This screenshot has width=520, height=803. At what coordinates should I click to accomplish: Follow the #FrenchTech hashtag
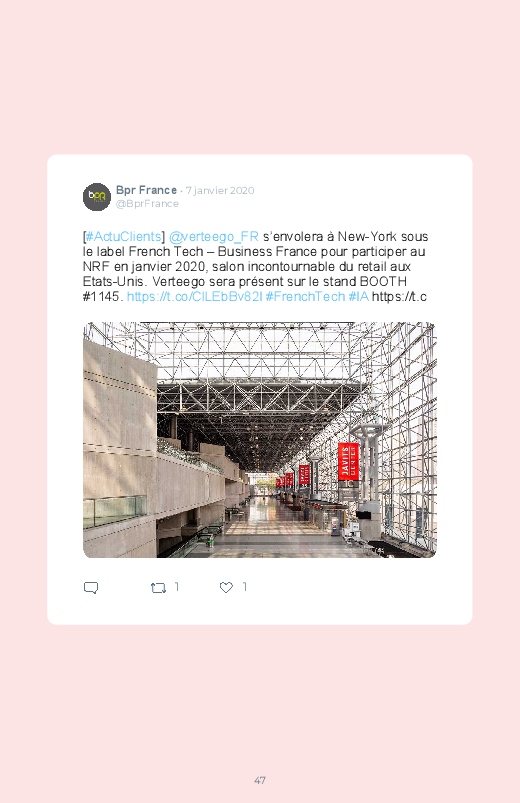pyautogui.click(x=305, y=297)
